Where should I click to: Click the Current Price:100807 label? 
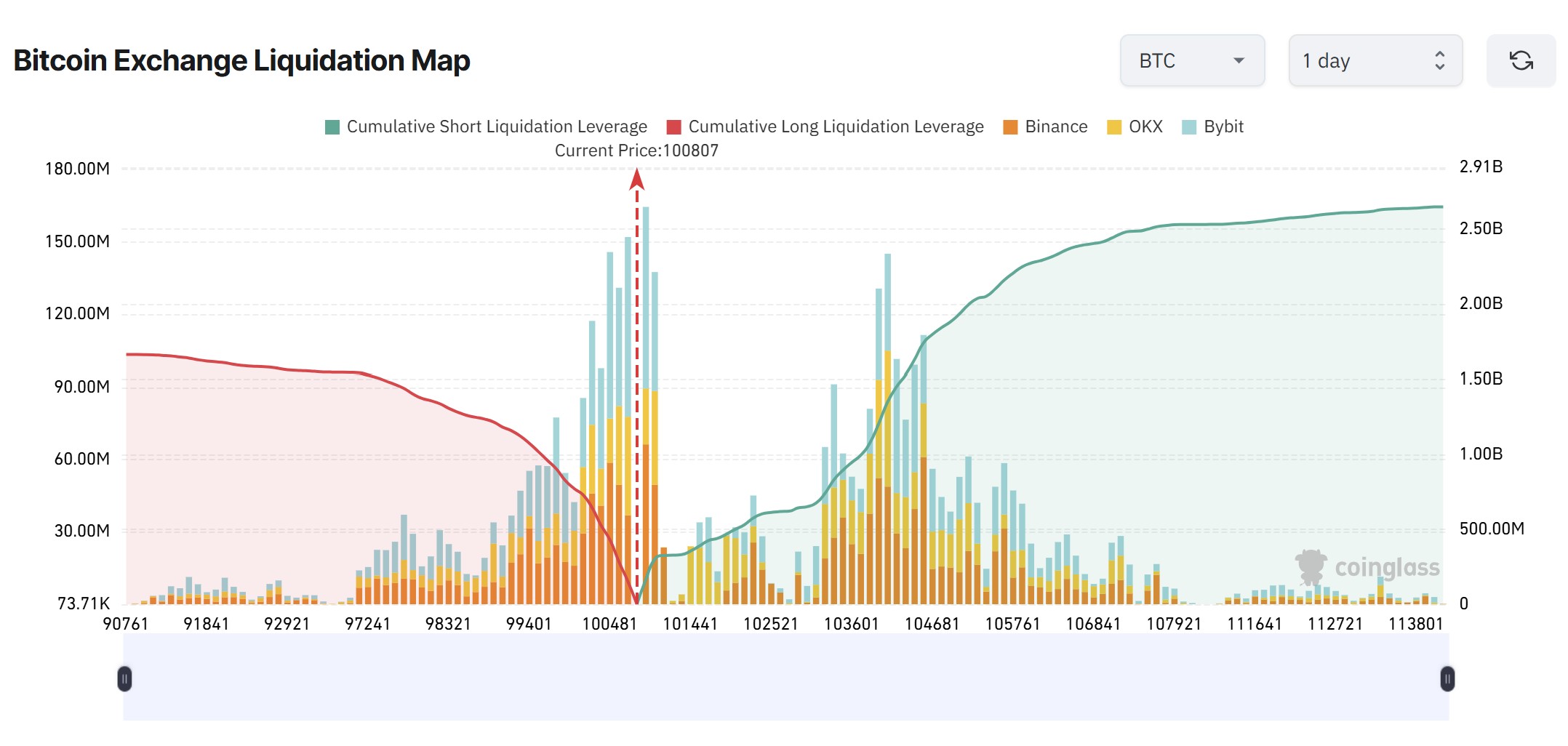pos(637,151)
